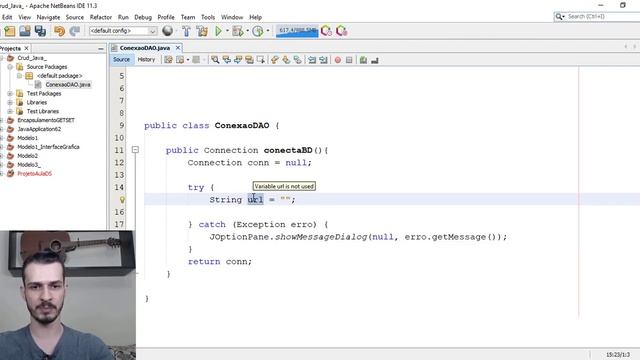The width and height of the screenshot is (640, 360).
Task: Open the Tools menu
Action: 208,17
